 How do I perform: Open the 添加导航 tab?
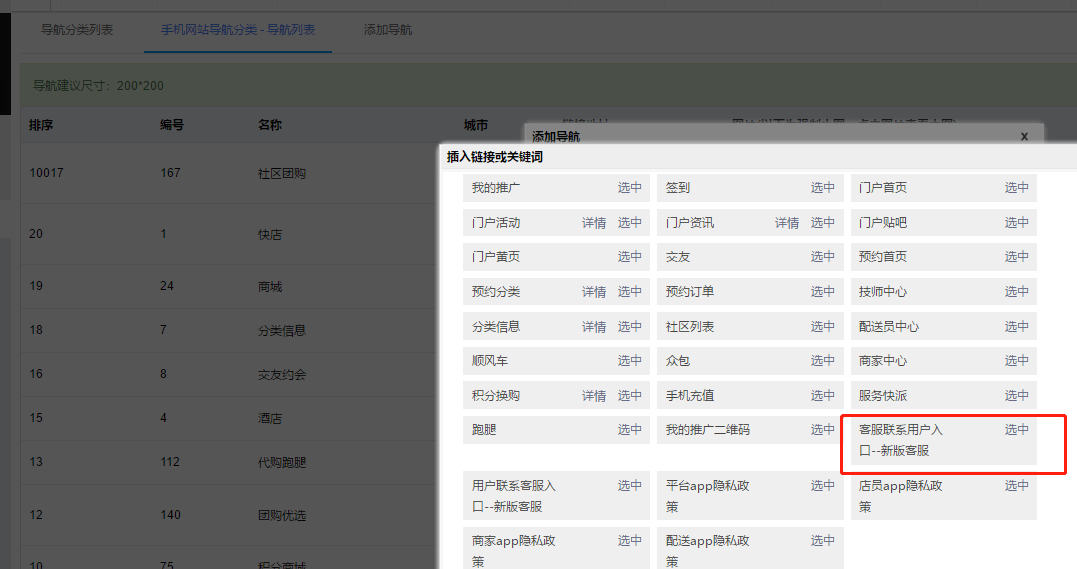(x=387, y=30)
